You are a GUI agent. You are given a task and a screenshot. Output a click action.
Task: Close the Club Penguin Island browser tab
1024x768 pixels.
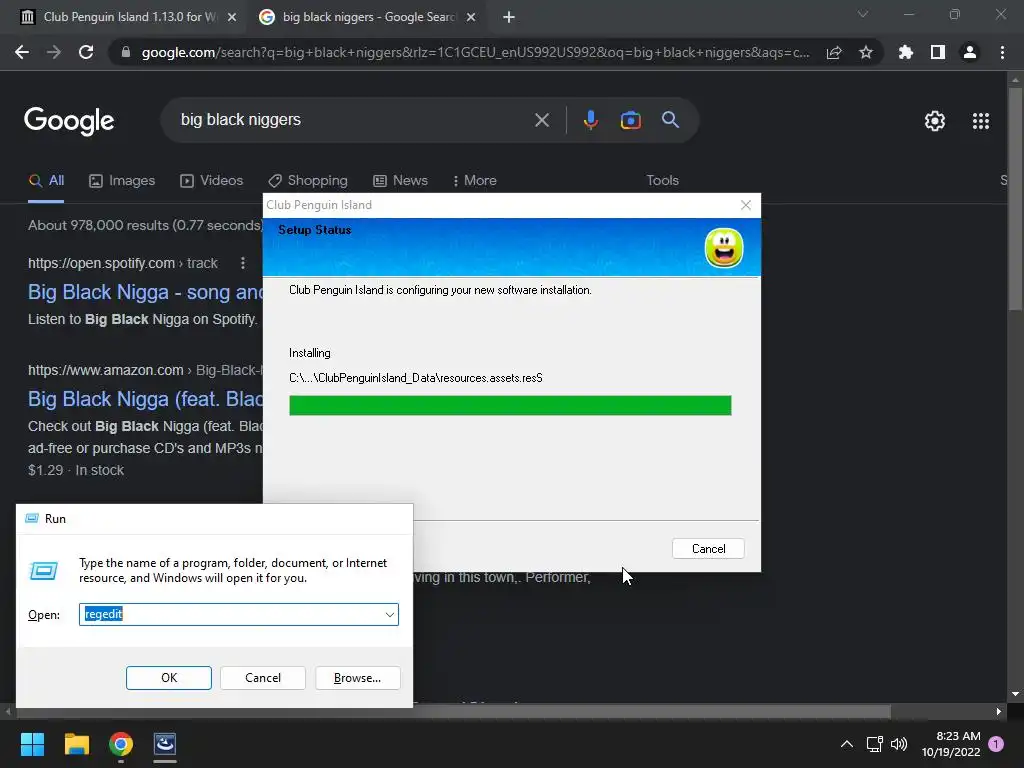point(232,17)
